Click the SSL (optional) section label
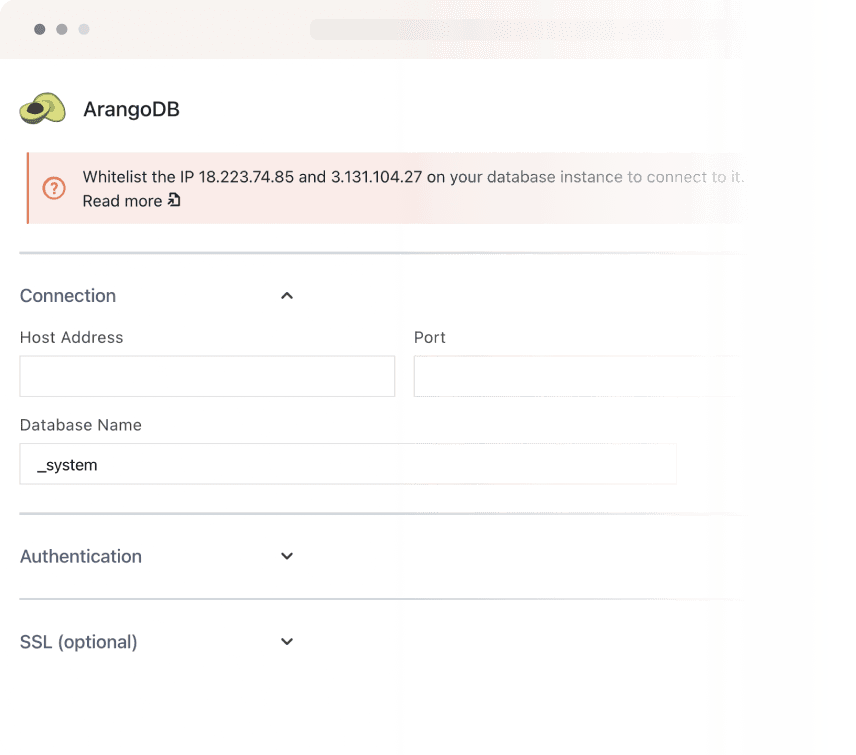This screenshot has width=856, height=755. click(78, 641)
